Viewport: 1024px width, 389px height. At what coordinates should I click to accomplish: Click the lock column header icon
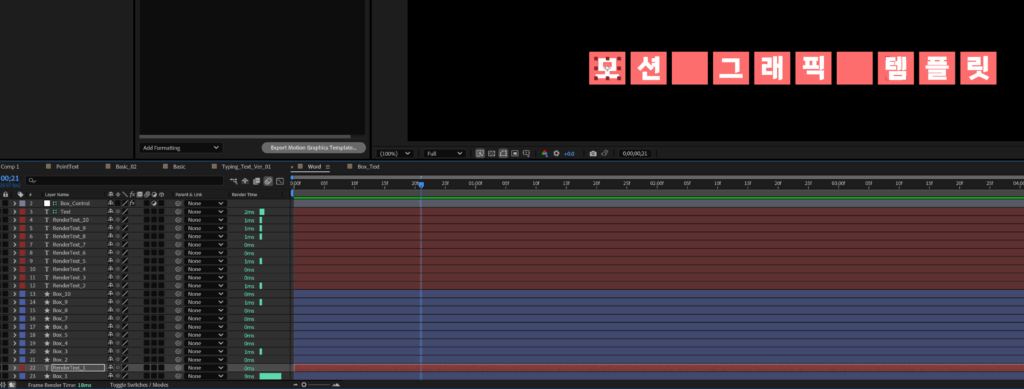pos(5,194)
